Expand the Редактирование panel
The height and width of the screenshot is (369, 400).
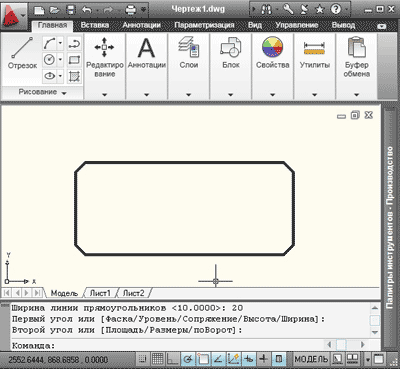[x=105, y=95]
